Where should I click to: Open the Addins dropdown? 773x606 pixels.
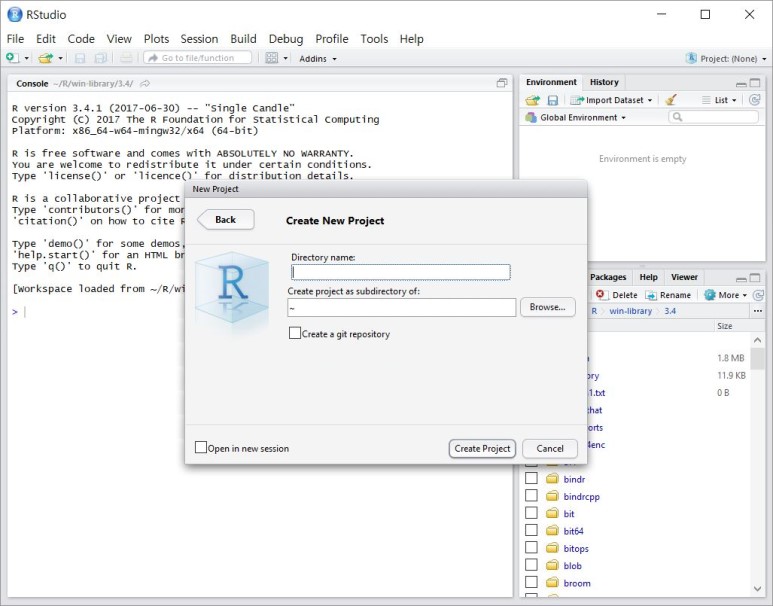317,59
